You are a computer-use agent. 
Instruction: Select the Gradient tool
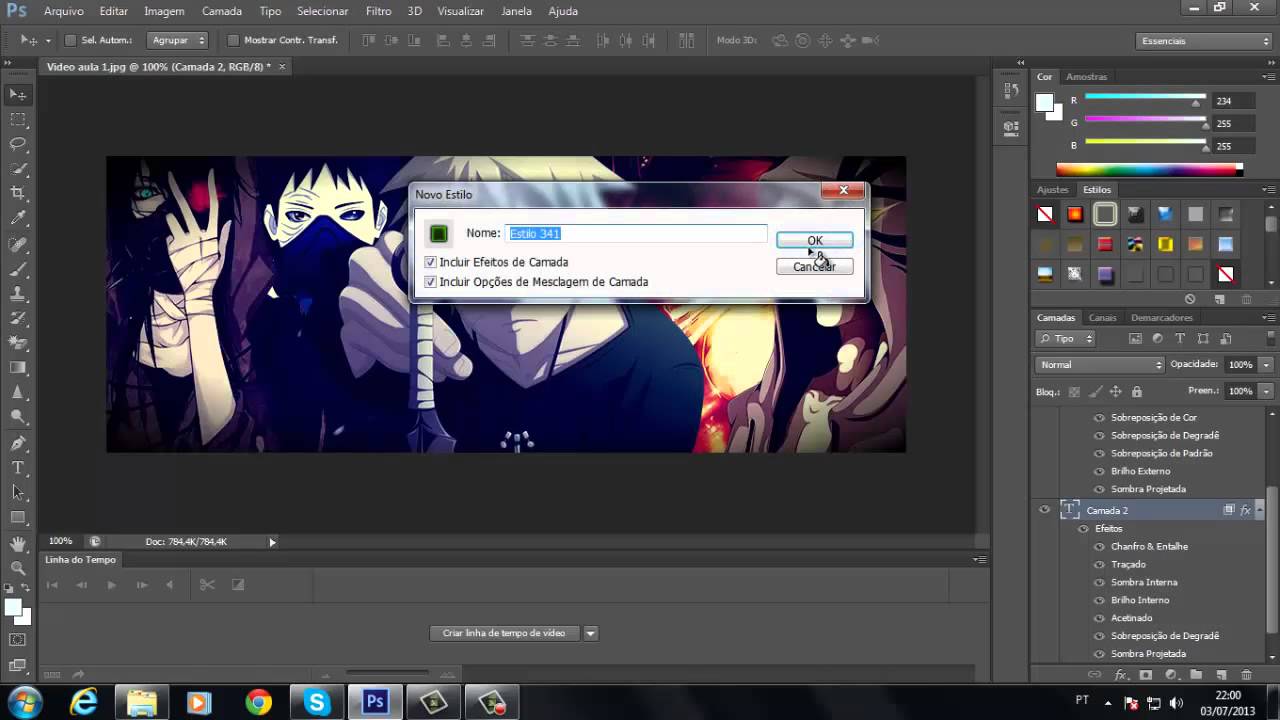(18, 368)
